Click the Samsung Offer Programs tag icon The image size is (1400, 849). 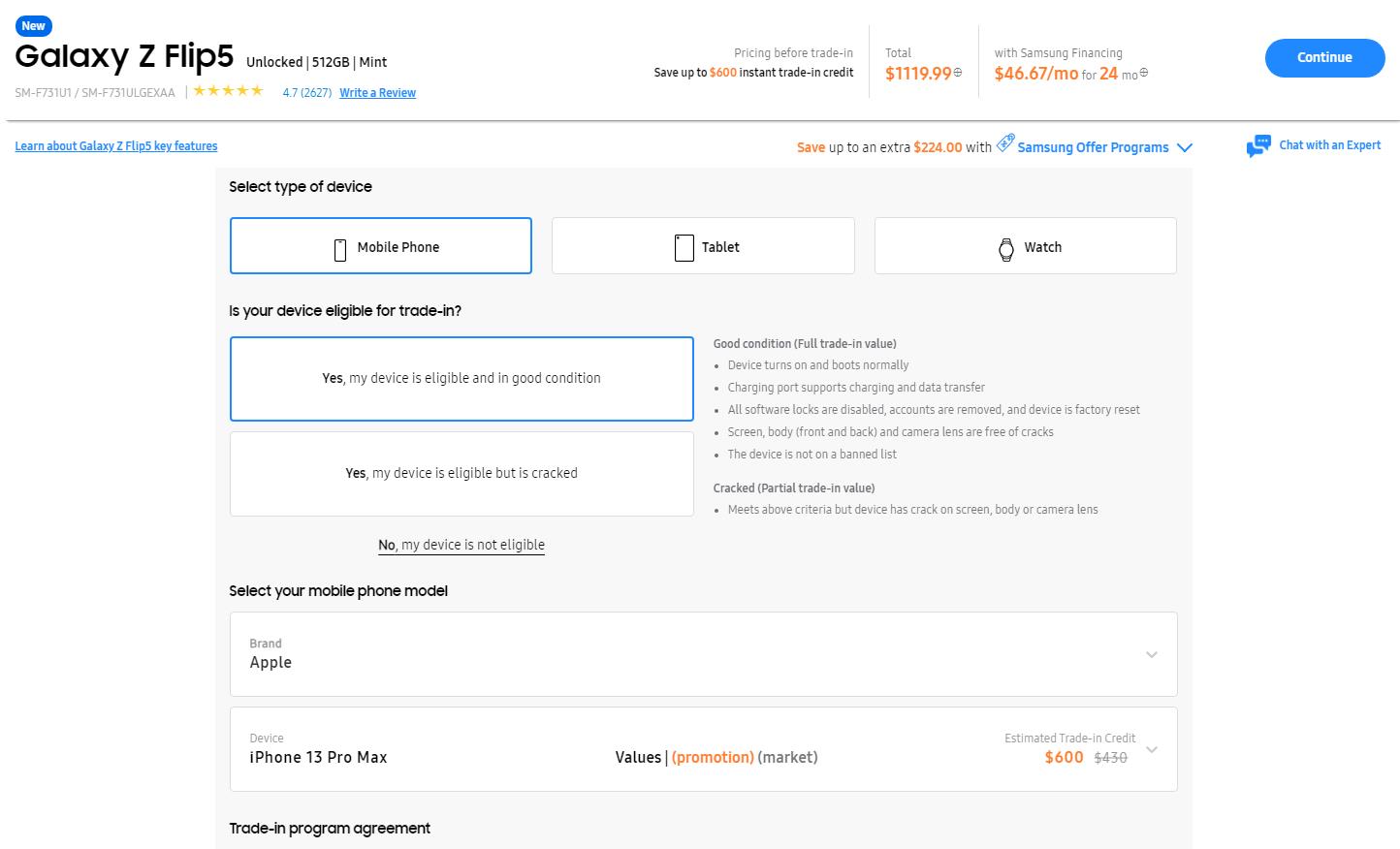click(x=1005, y=143)
